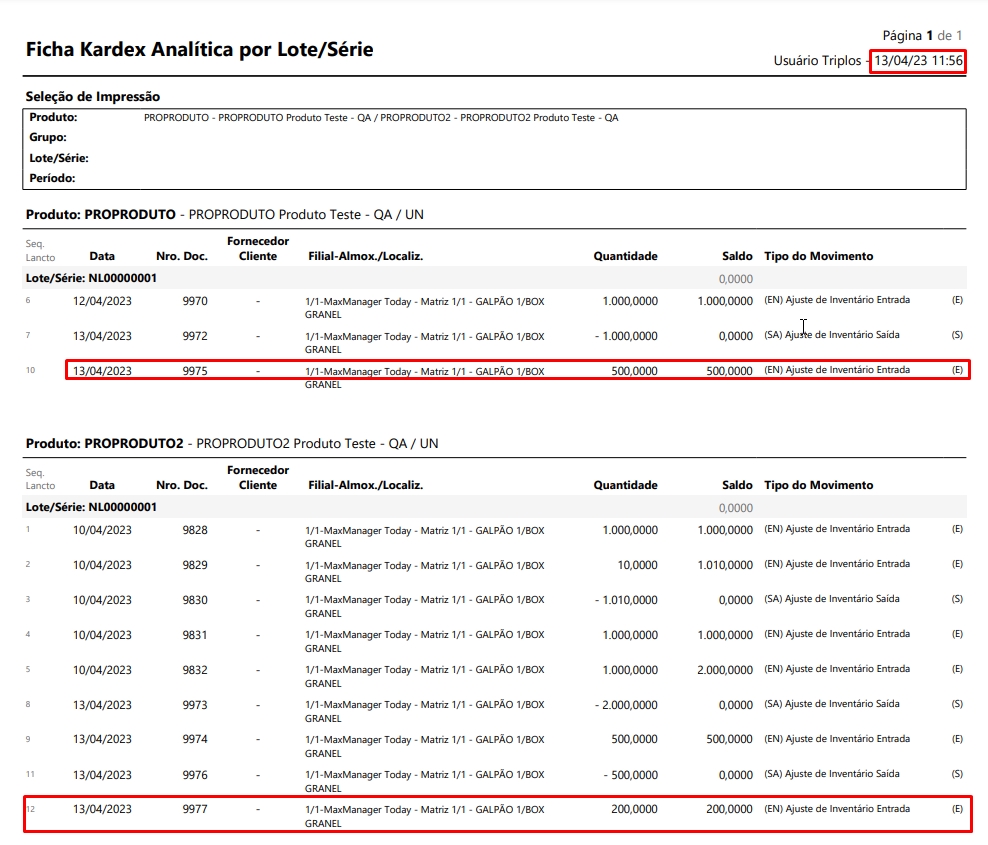988x845 pixels.
Task: Click the Grupo: label
Action: [x=48, y=137]
